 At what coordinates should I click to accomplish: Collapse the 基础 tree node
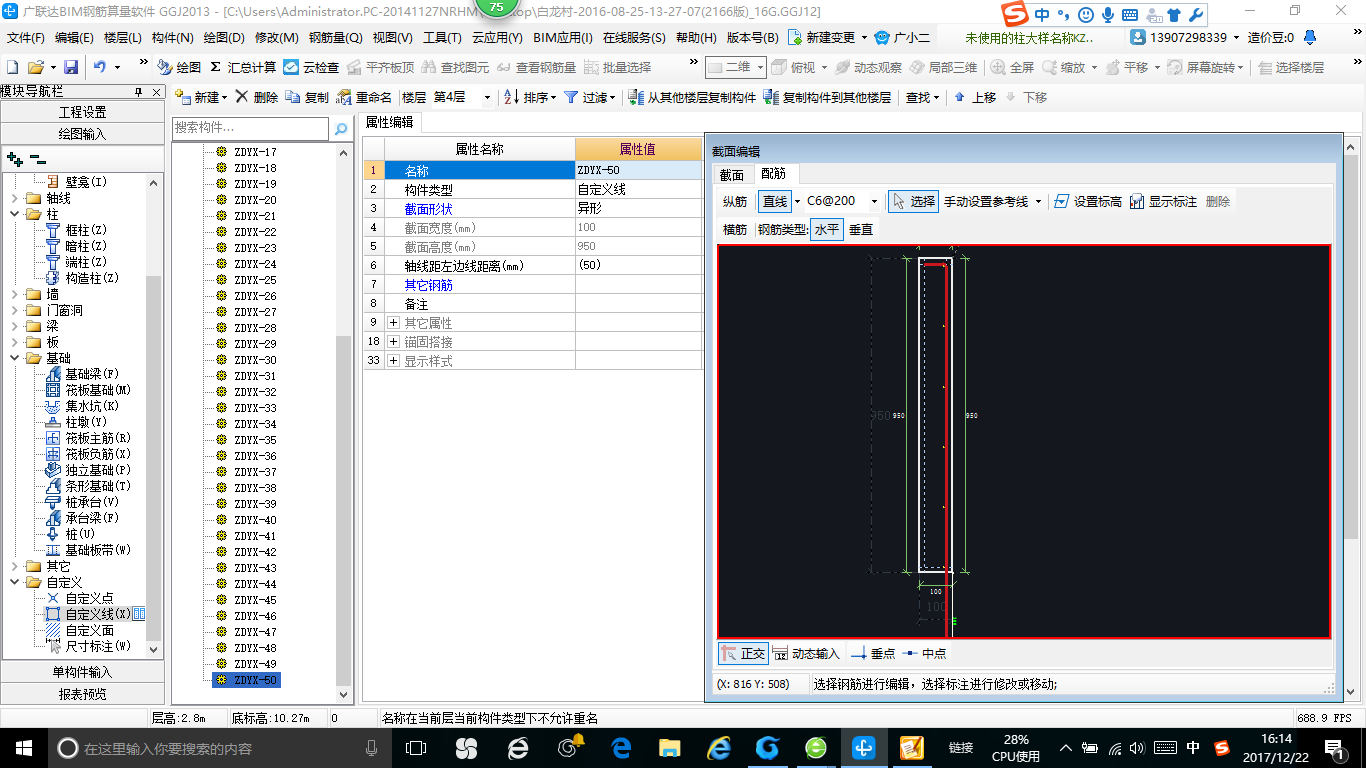[15, 358]
